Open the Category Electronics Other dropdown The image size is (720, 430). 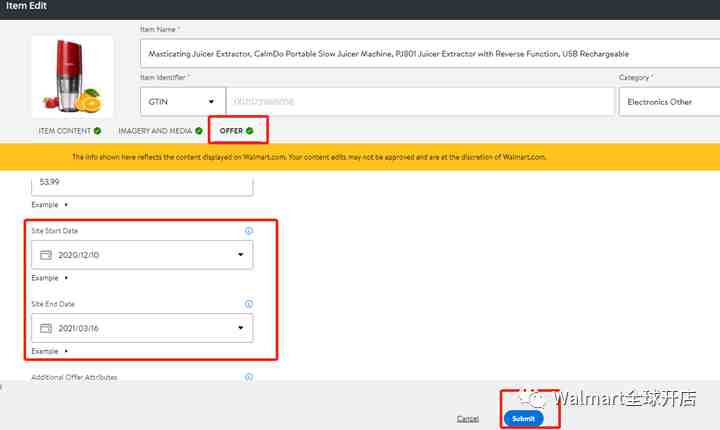pyautogui.click(x=669, y=102)
